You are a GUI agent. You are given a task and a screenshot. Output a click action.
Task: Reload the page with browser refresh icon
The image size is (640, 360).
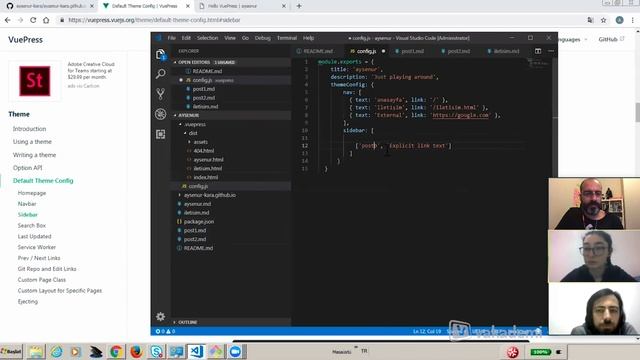33,20
